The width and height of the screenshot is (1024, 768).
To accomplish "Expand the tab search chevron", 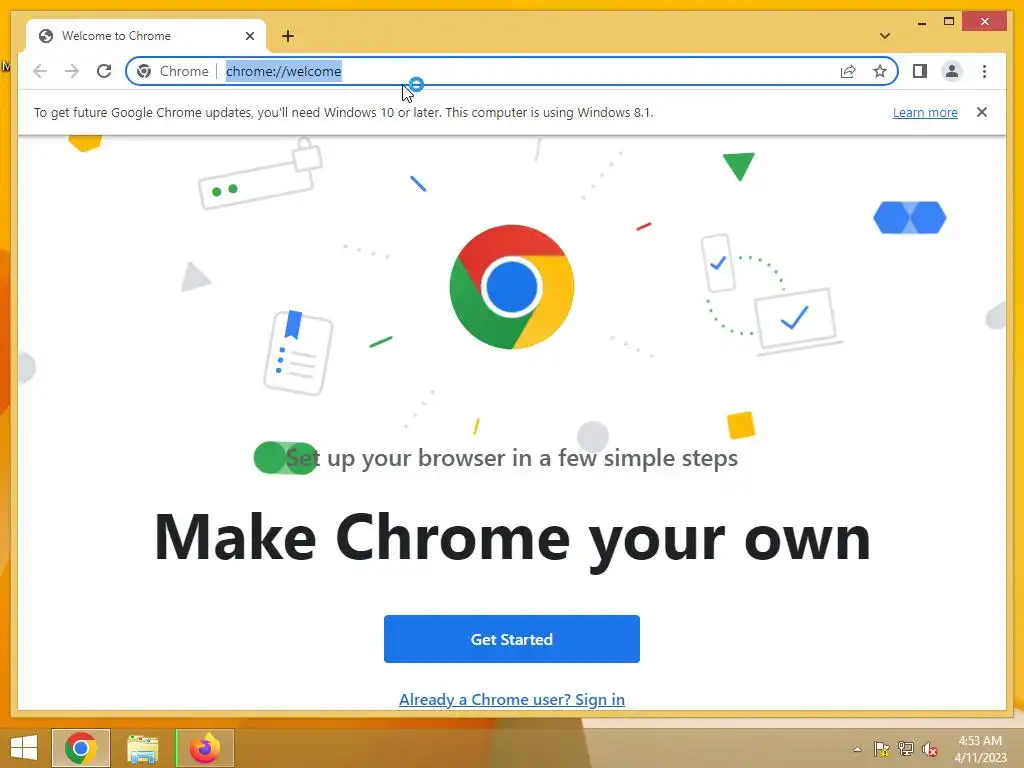I will point(885,36).
